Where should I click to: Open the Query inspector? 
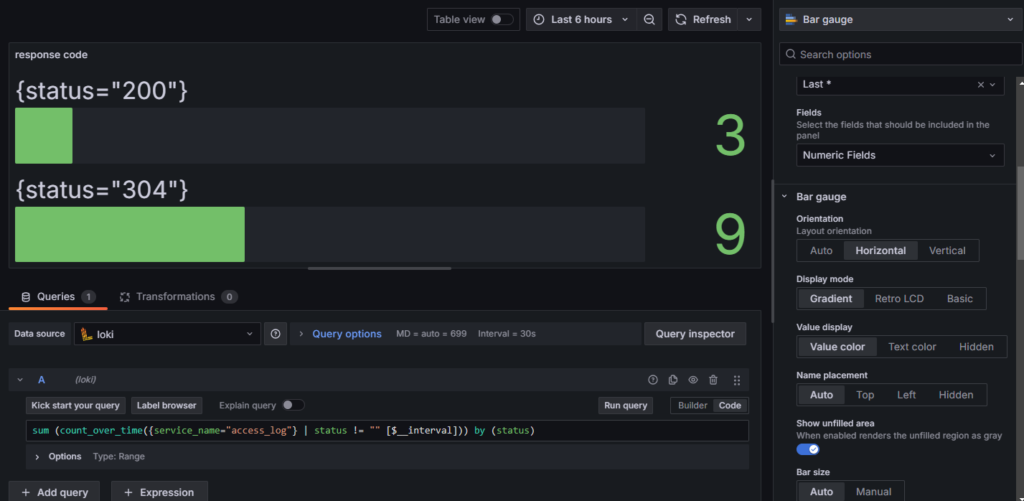click(695, 334)
